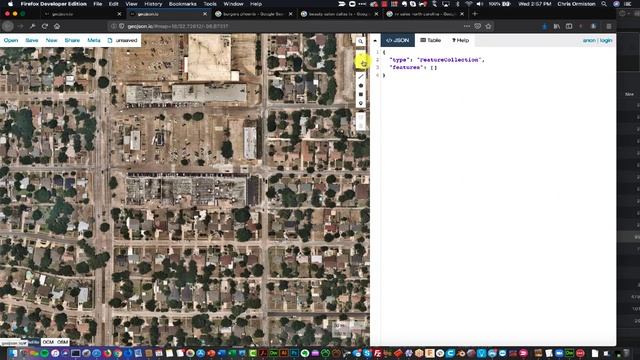
Task: Click the Firefox home button
Action: tap(57, 26)
